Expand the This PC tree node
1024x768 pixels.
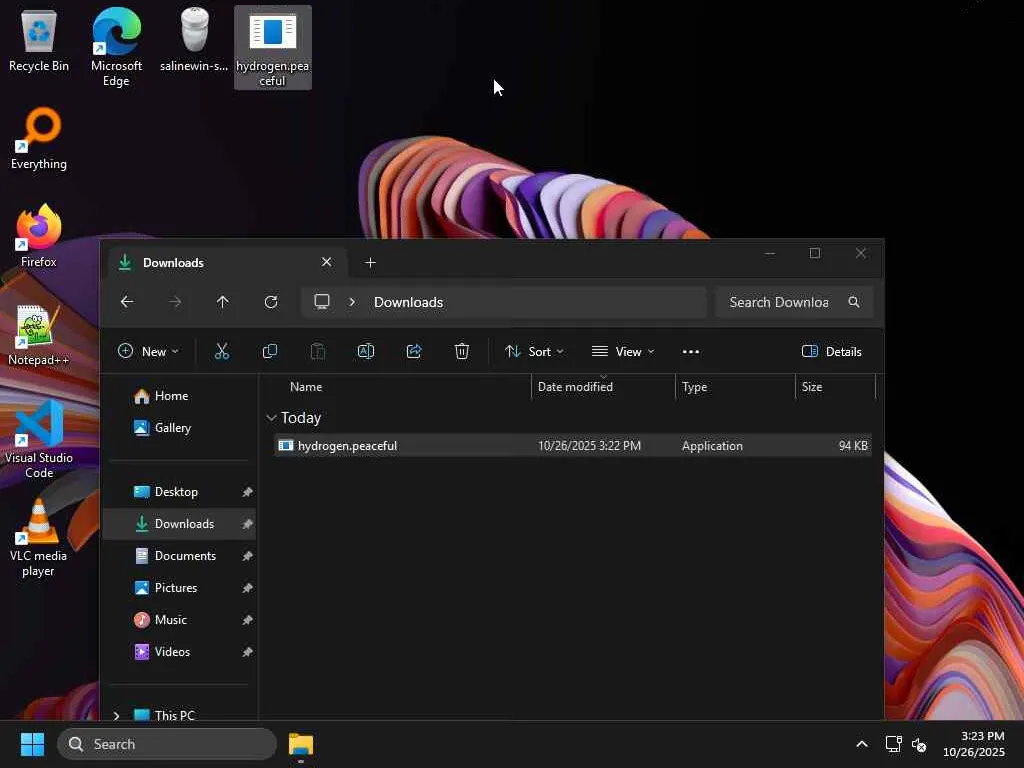coord(117,715)
